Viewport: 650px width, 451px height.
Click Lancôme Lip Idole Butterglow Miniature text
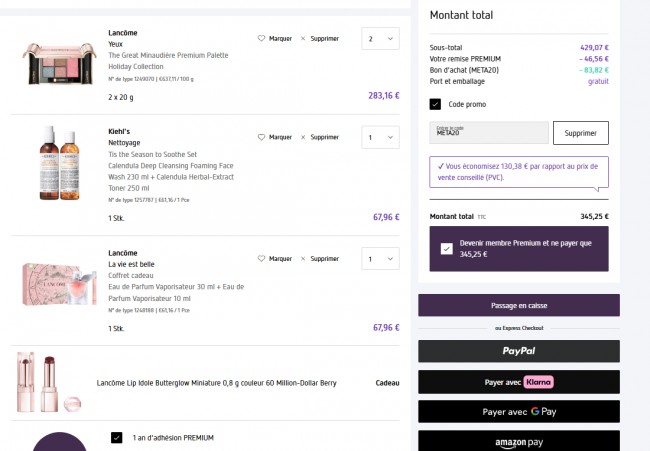[x=216, y=383]
